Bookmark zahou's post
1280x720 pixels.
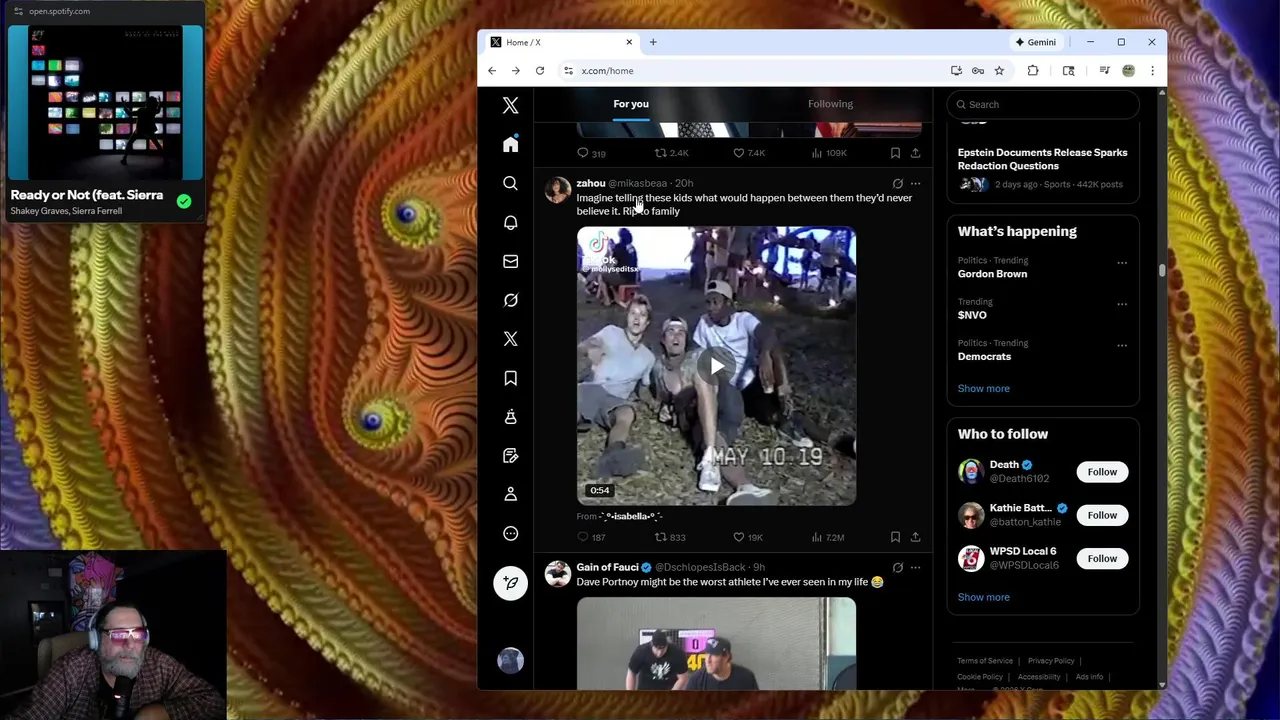(x=895, y=537)
